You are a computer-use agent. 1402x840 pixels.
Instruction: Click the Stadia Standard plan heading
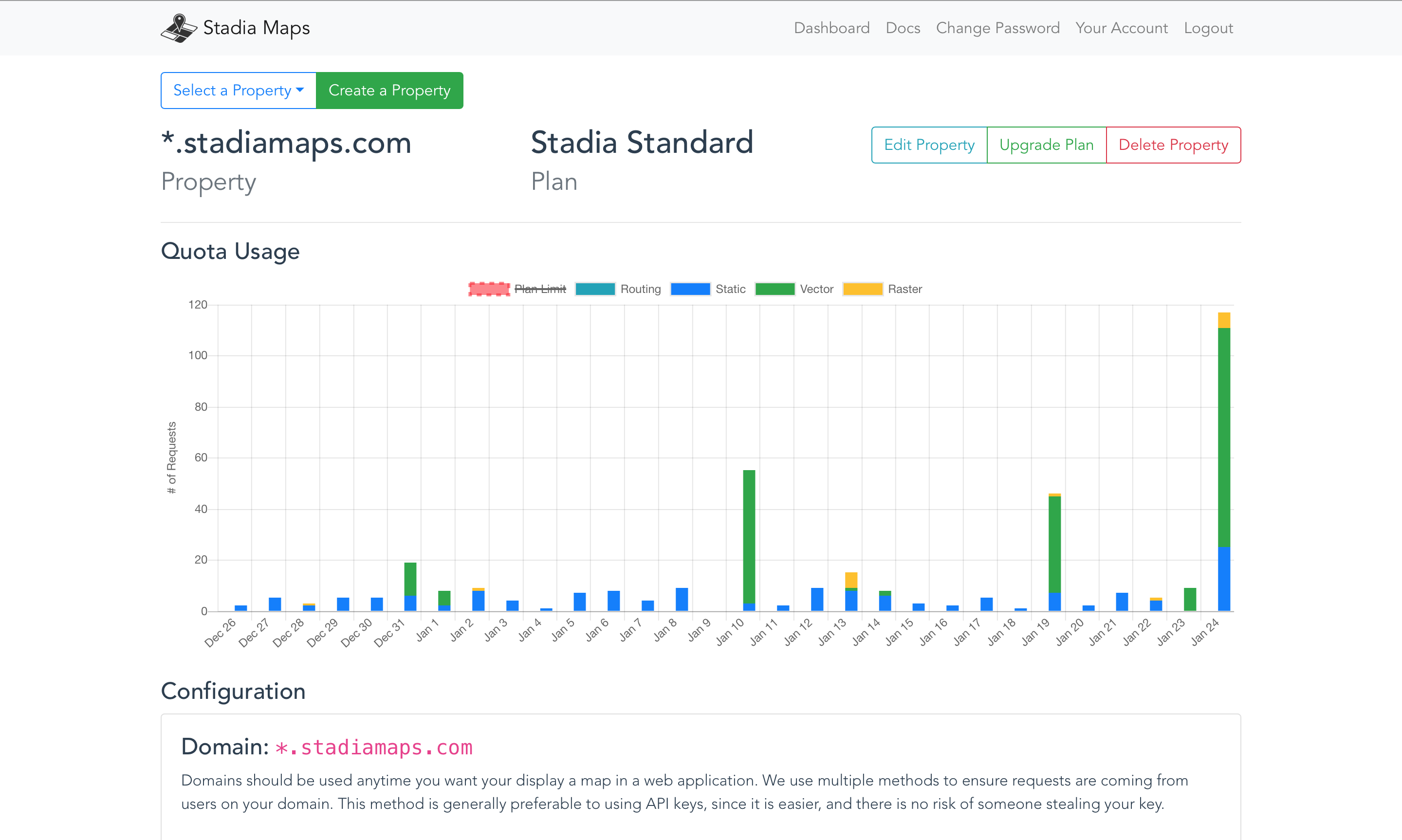(642, 142)
